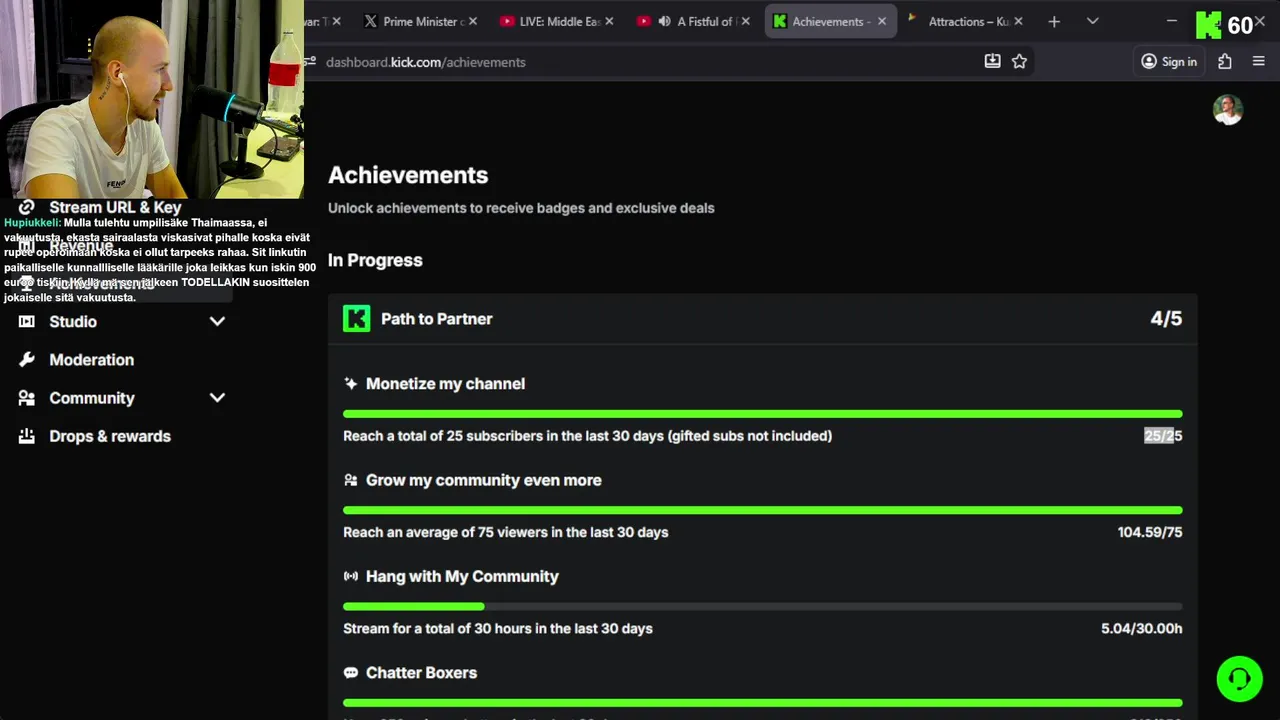The height and width of the screenshot is (720, 1280).
Task: Mute the A Fistful of tab audio icon
Action: (x=664, y=21)
